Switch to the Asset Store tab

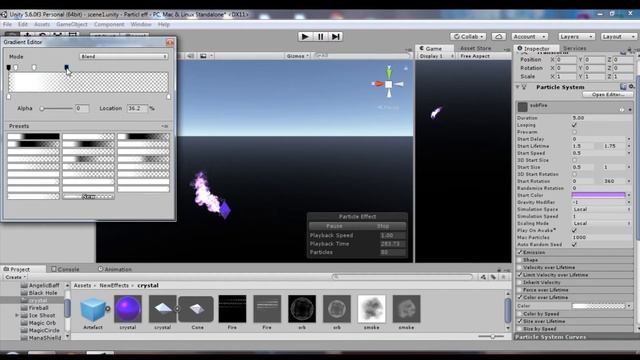tap(476, 48)
